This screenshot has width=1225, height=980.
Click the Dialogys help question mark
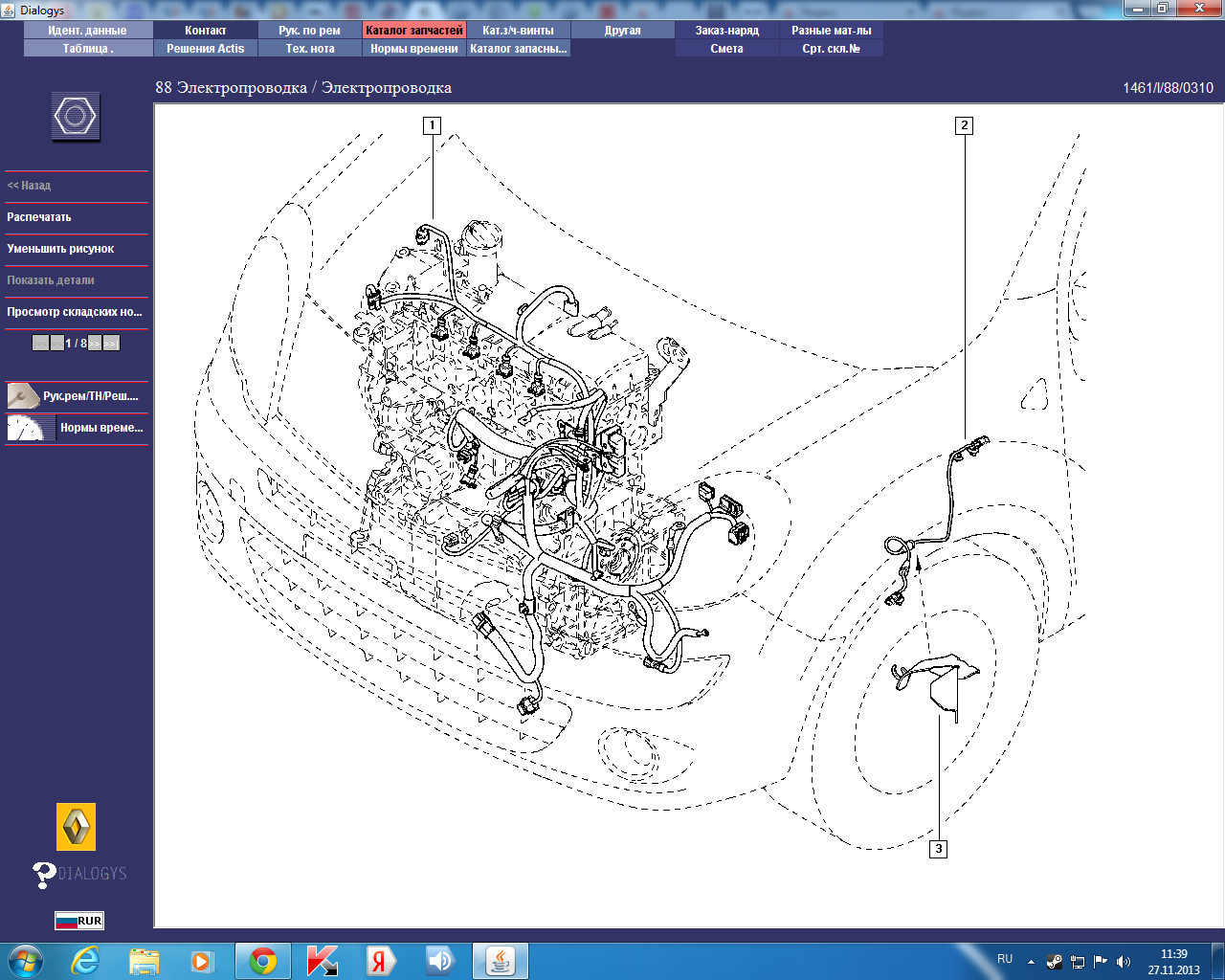[x=44, y=874]
